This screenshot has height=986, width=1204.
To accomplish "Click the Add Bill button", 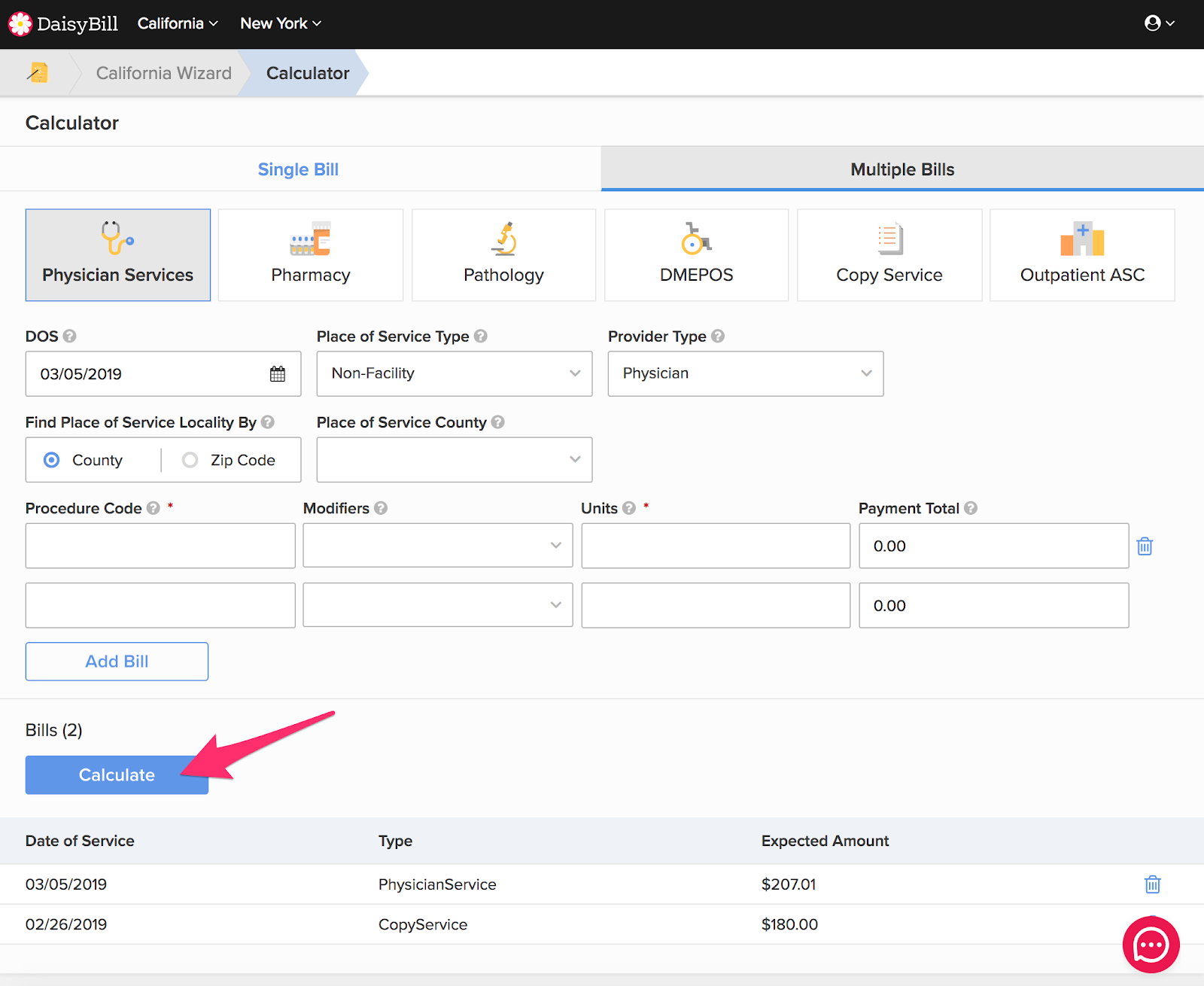I will [117, 662].
